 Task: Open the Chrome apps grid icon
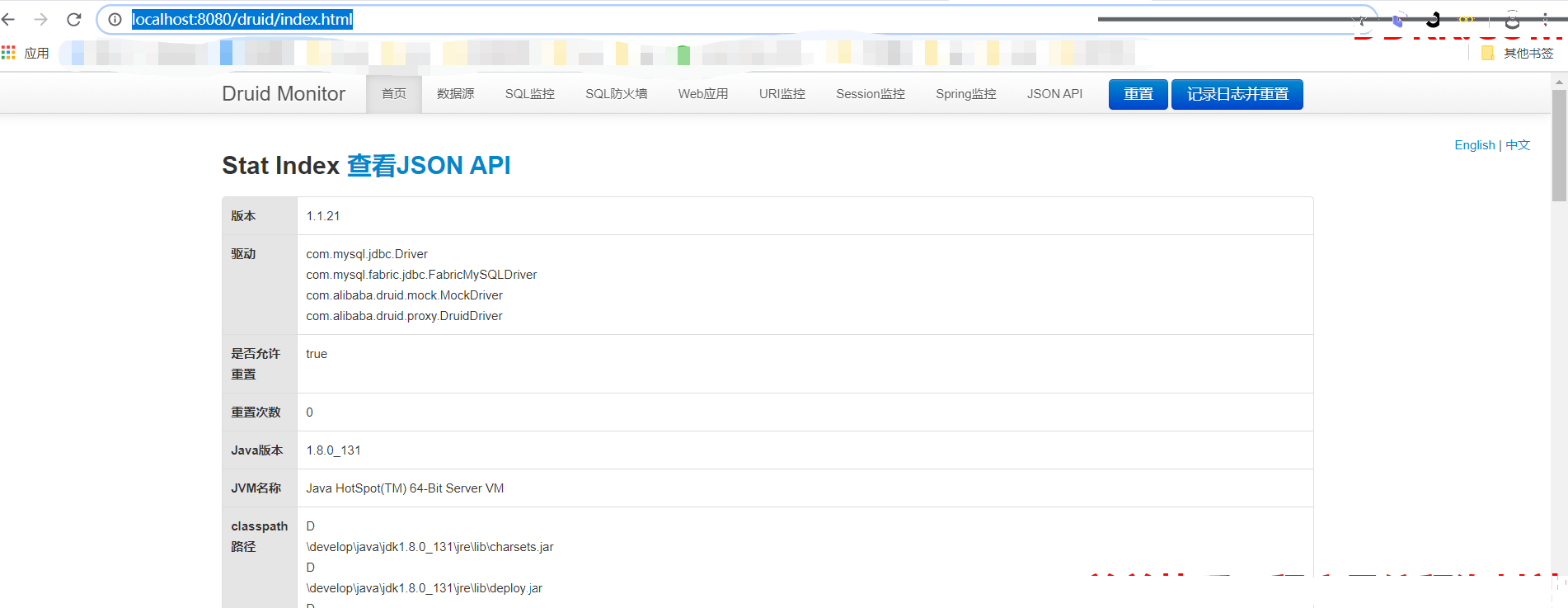click(8, 53)
